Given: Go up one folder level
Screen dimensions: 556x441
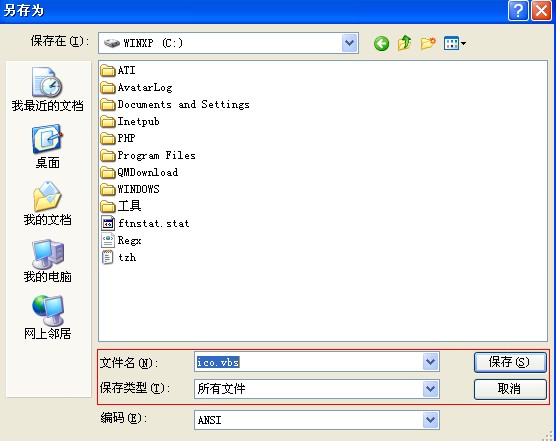Looking at the screenshot, I should coord(405,44).
